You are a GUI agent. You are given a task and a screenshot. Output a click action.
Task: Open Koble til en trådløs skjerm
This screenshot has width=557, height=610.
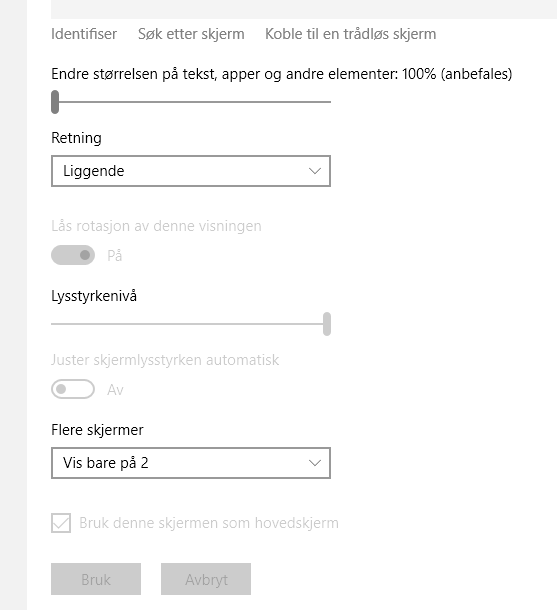click(350, 34)
